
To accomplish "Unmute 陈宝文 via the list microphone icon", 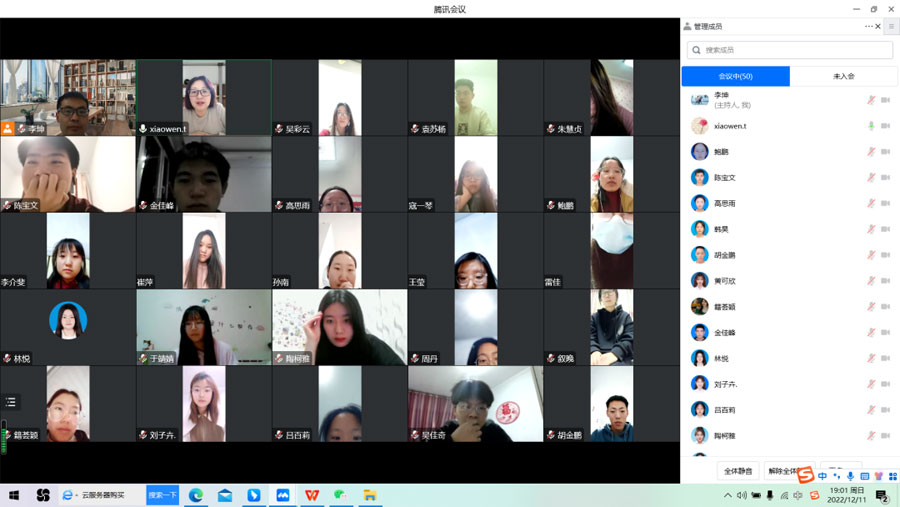I will coord(871,177).
